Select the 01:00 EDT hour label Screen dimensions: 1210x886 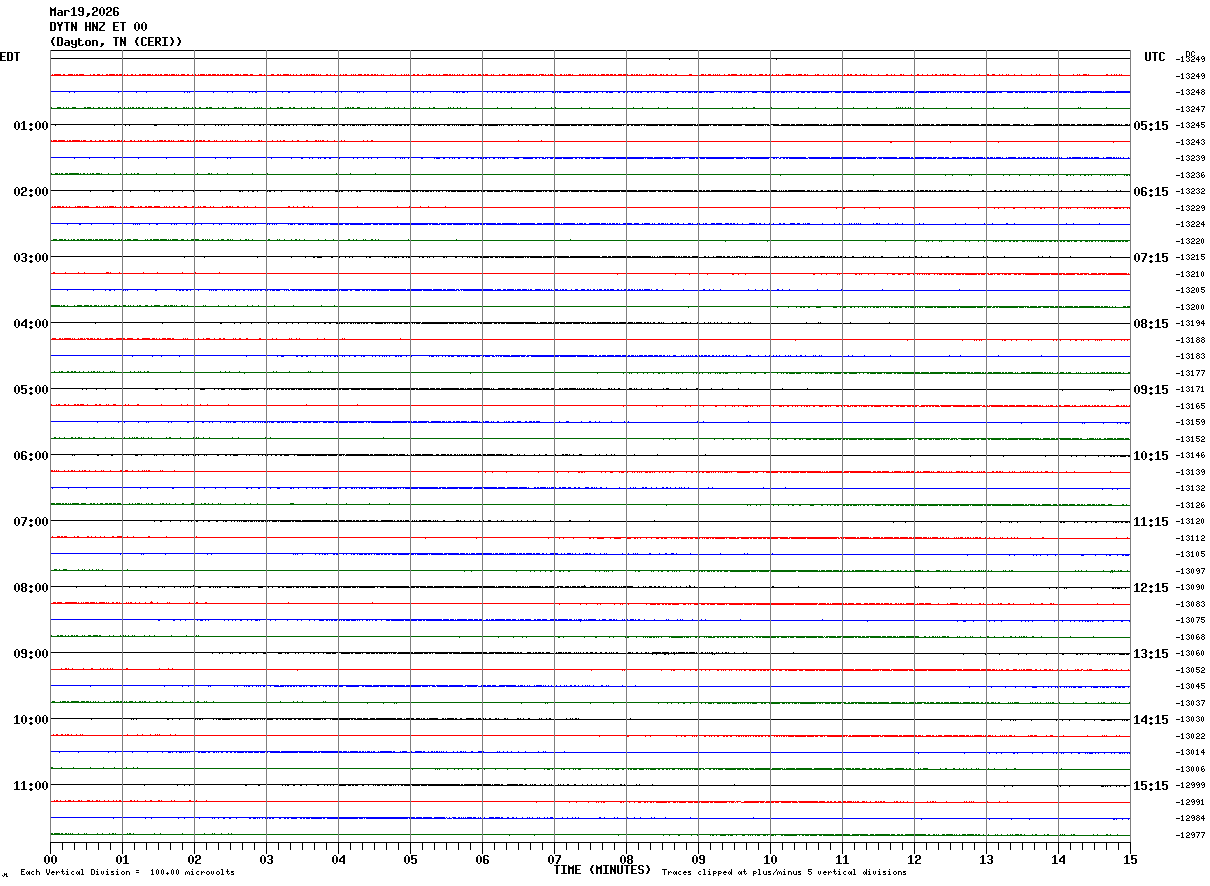coord(31,125)
